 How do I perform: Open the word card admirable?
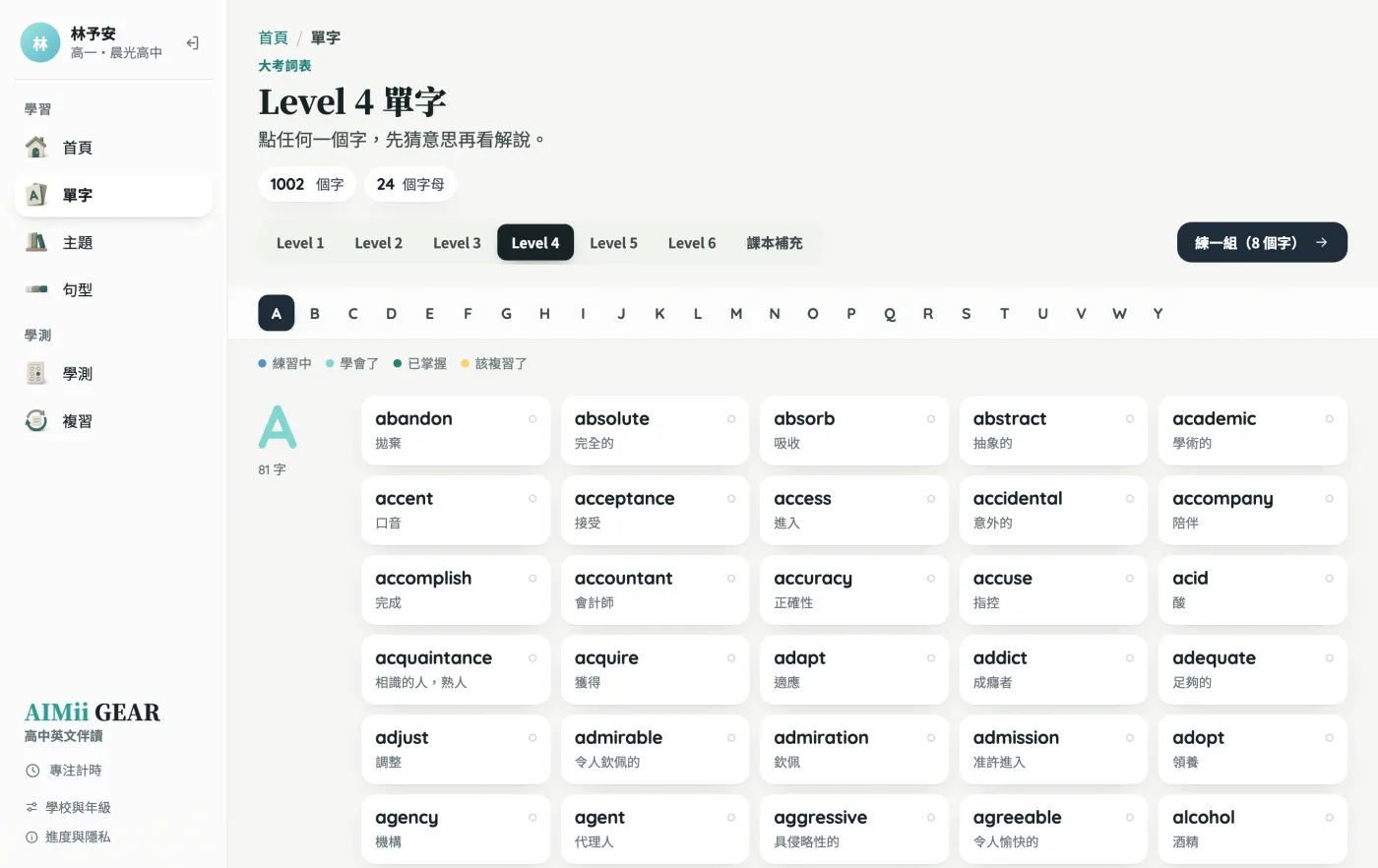(x=655, y=749)
